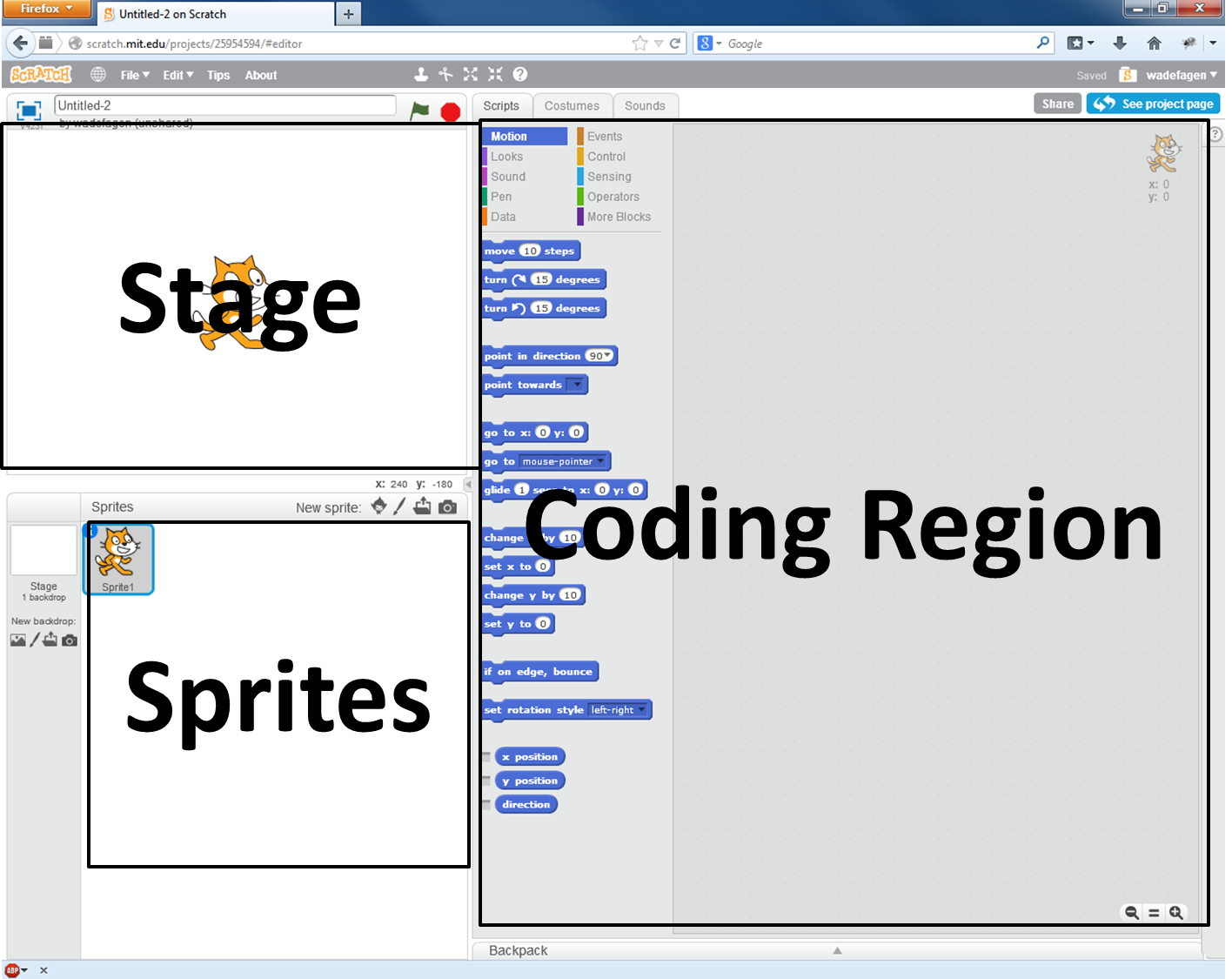1232x979 pixels.
Task: Select the Duplicate stamp tool
Action: [421, 75]
